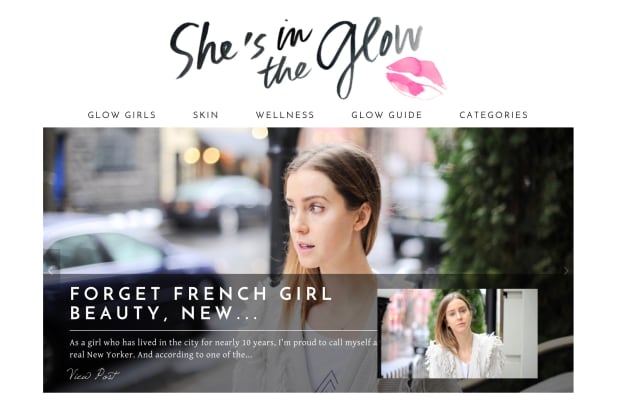This screenshot has width=620, height=406.
Task: Select Wellness in the navigation bar
Action: click(285, 115)
